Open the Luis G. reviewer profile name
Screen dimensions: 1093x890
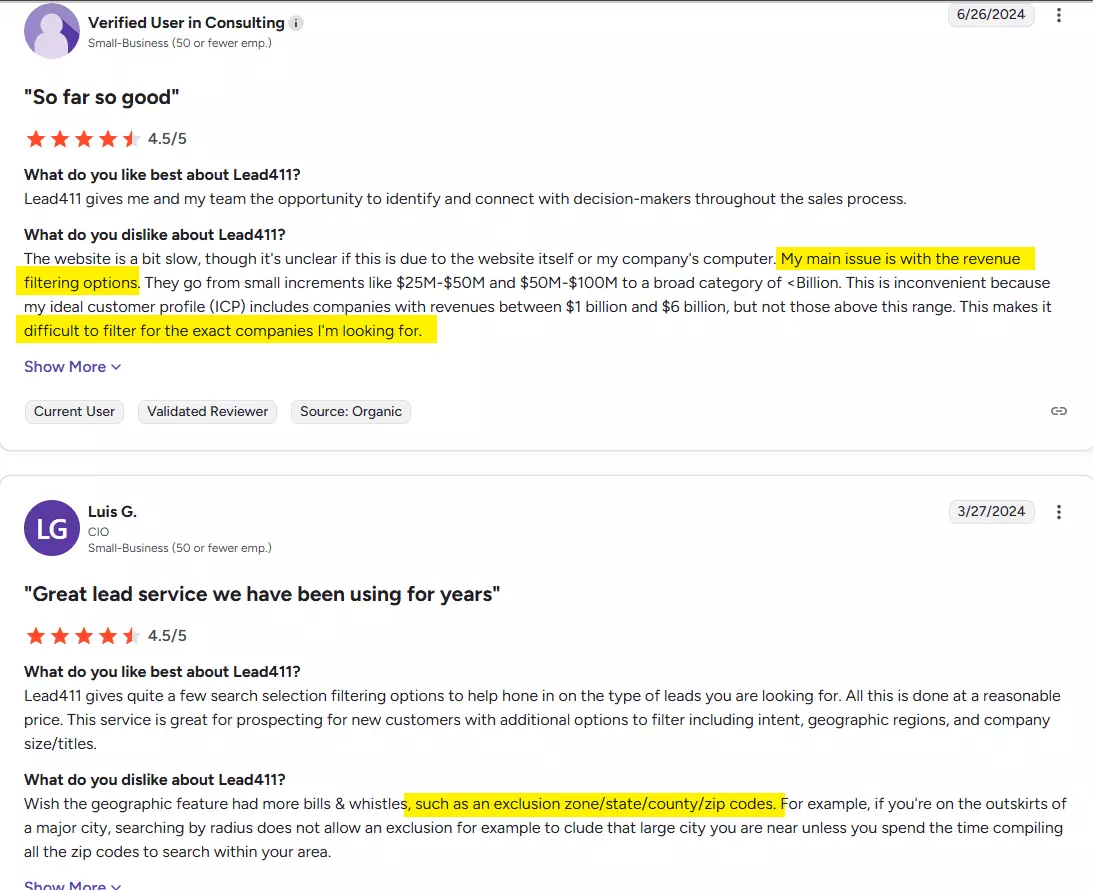[112, 511]
